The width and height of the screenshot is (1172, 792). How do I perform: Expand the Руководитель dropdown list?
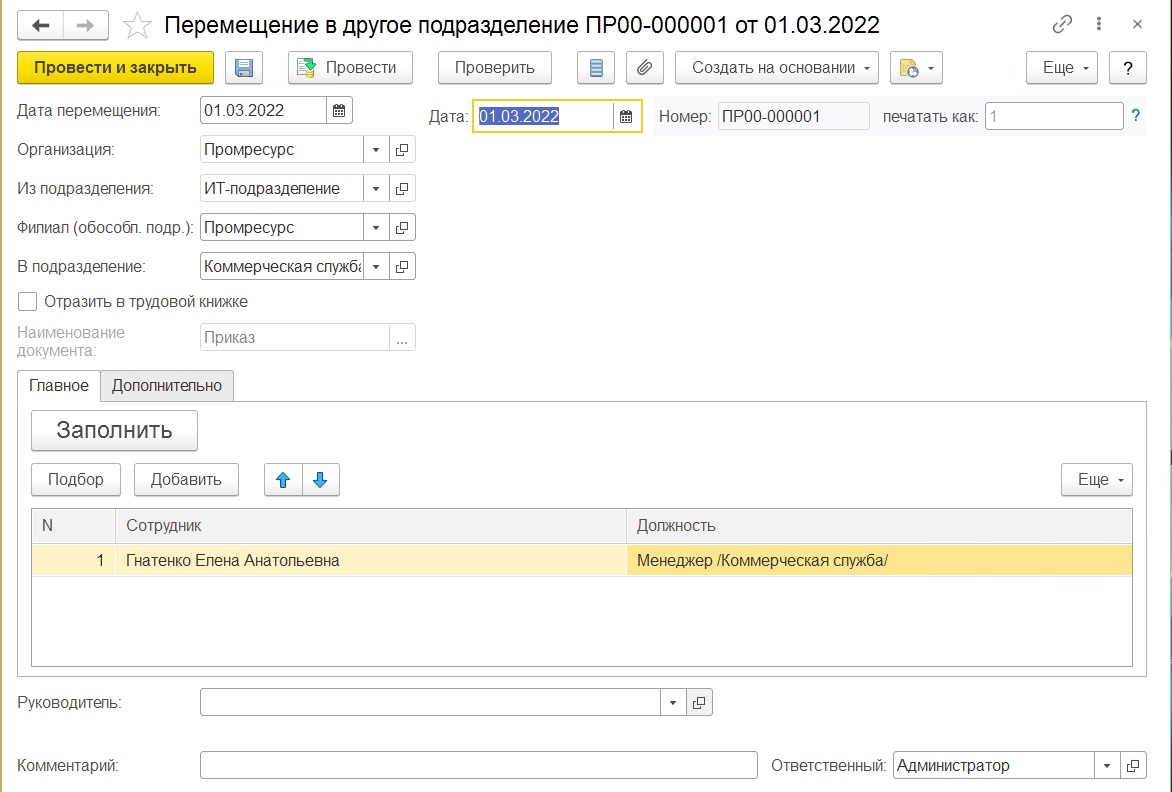[x=673, y=703]
